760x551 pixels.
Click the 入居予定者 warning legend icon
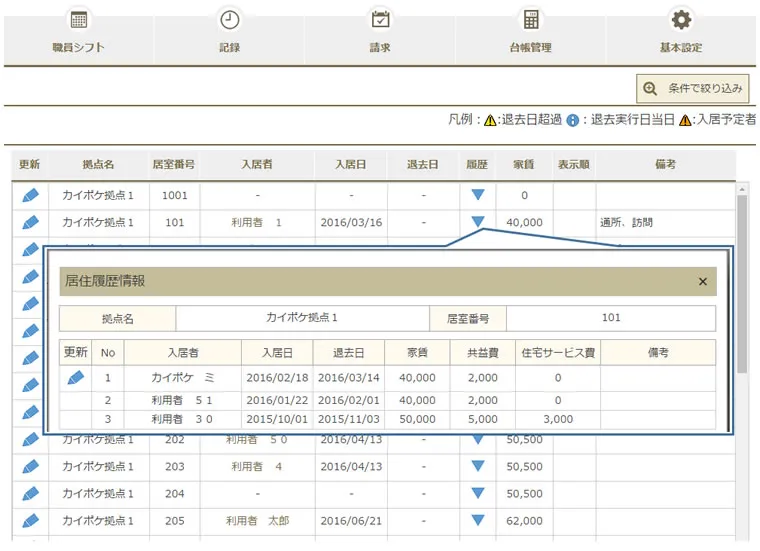point(685,120)
